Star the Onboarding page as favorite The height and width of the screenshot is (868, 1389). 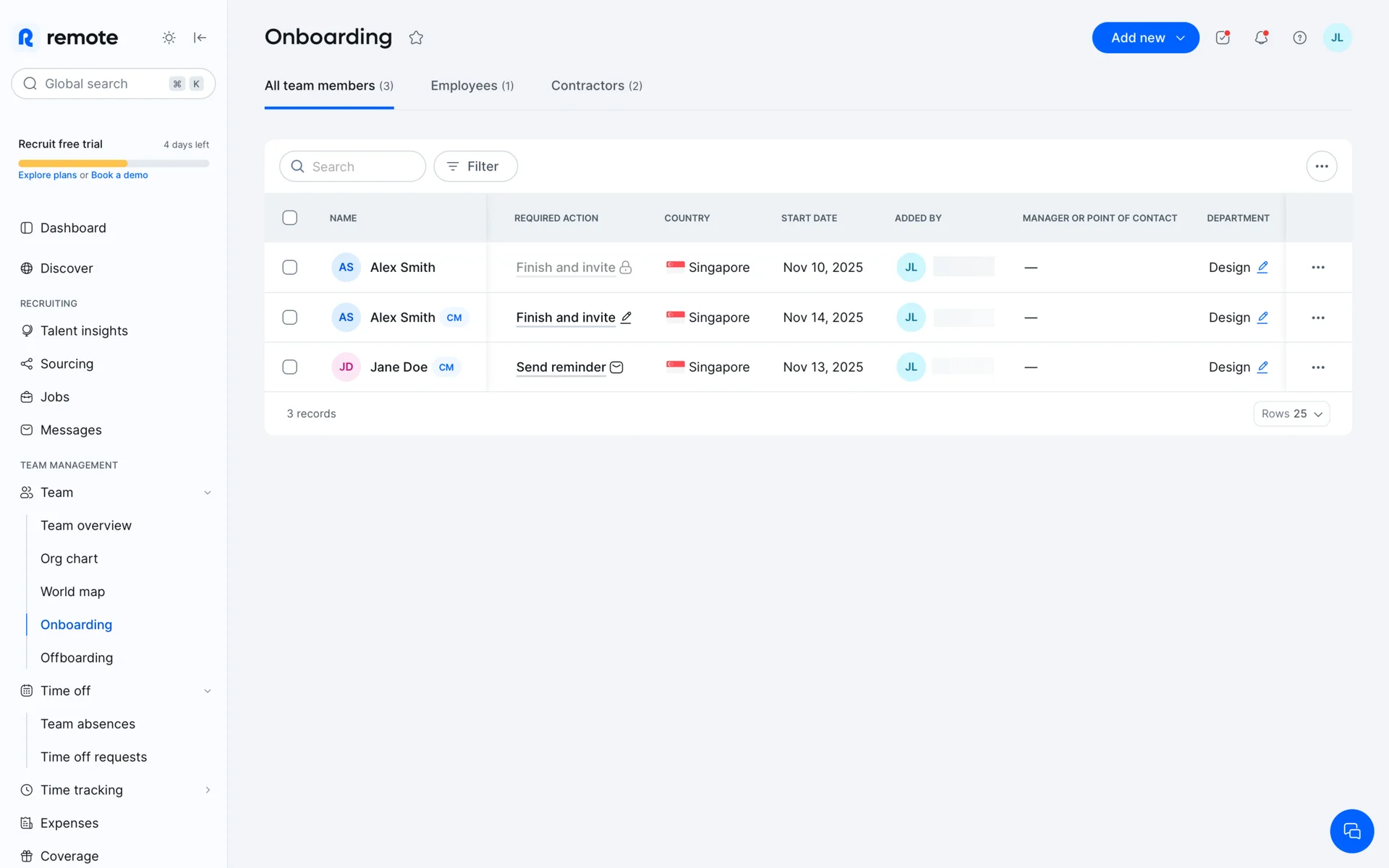[416, 38]
